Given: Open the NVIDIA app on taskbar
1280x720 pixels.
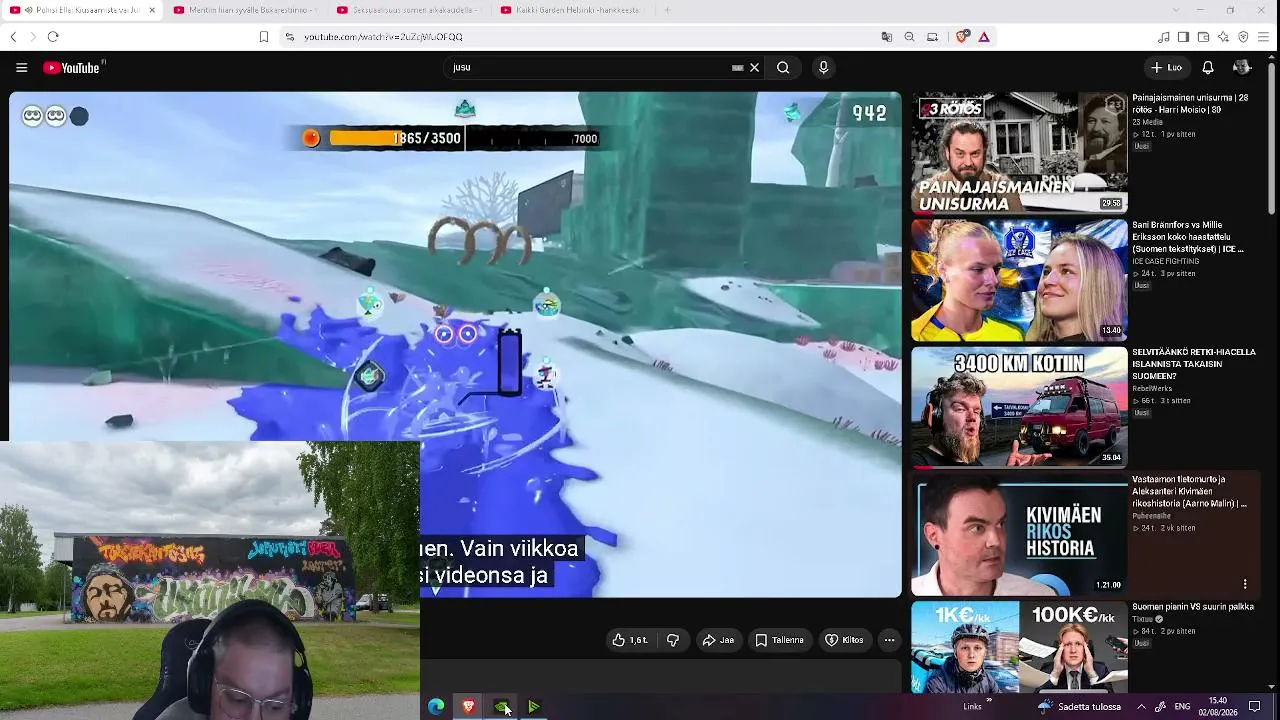Looking at the screenshot, I should (x=501, y=707).
